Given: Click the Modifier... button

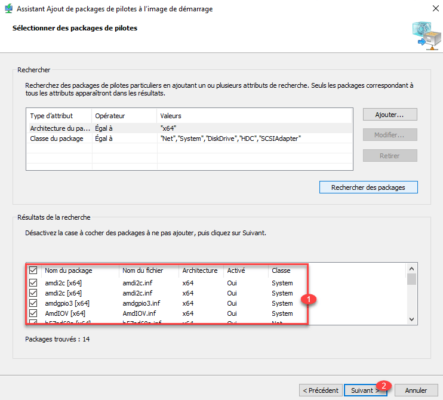Looking at the screenshot, I should pyautogui.click(x=390, y=135).
